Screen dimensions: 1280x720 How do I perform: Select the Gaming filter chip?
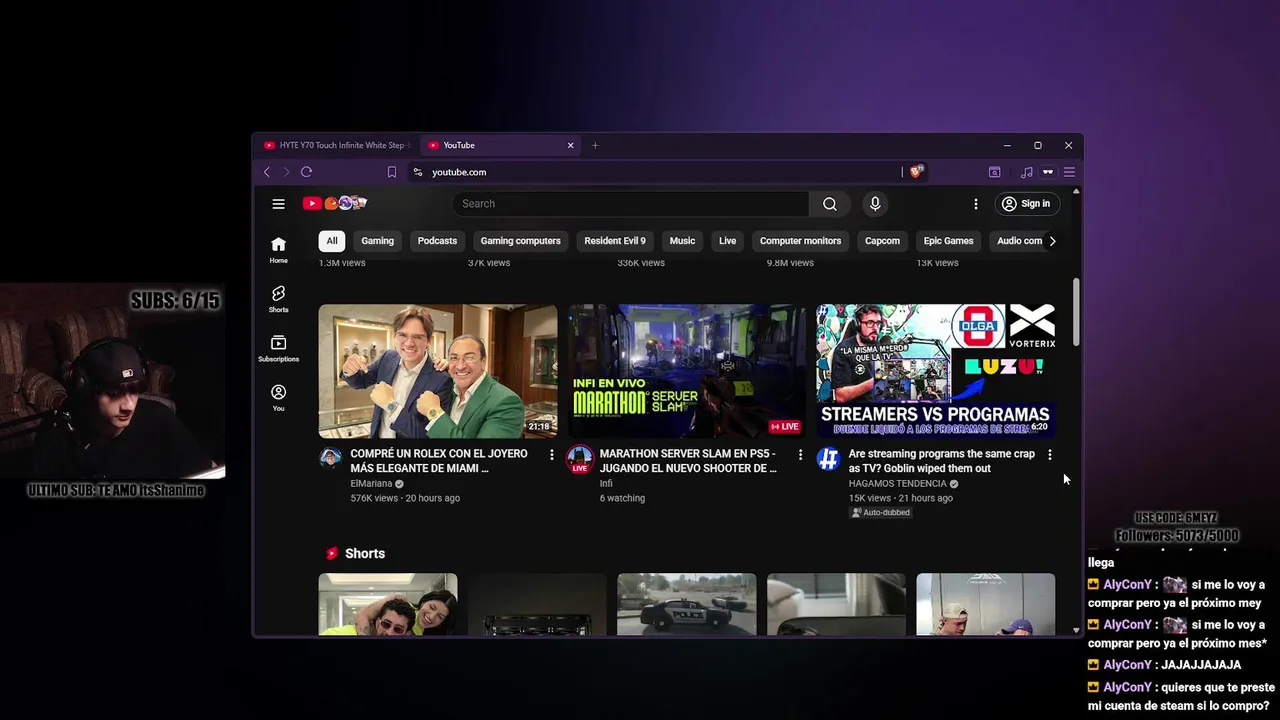click(377, 241)
